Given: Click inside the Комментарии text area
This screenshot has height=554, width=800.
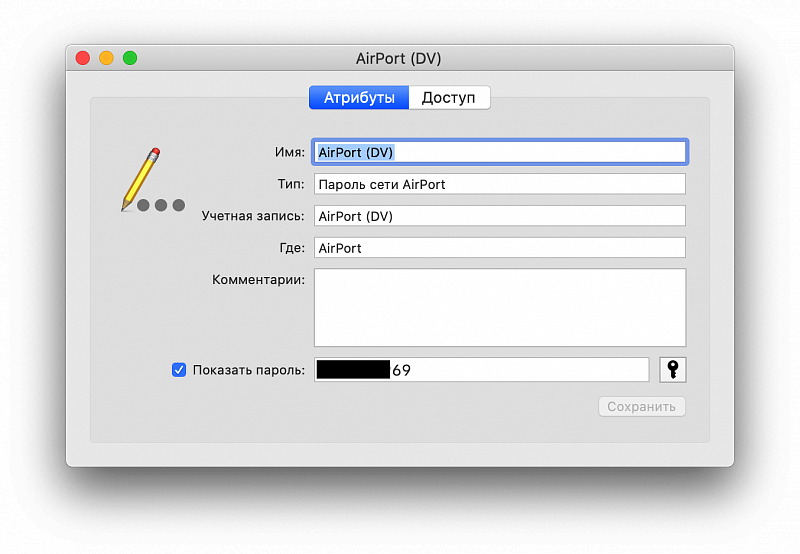Looking at the screenshot, I should coord(499,308).
